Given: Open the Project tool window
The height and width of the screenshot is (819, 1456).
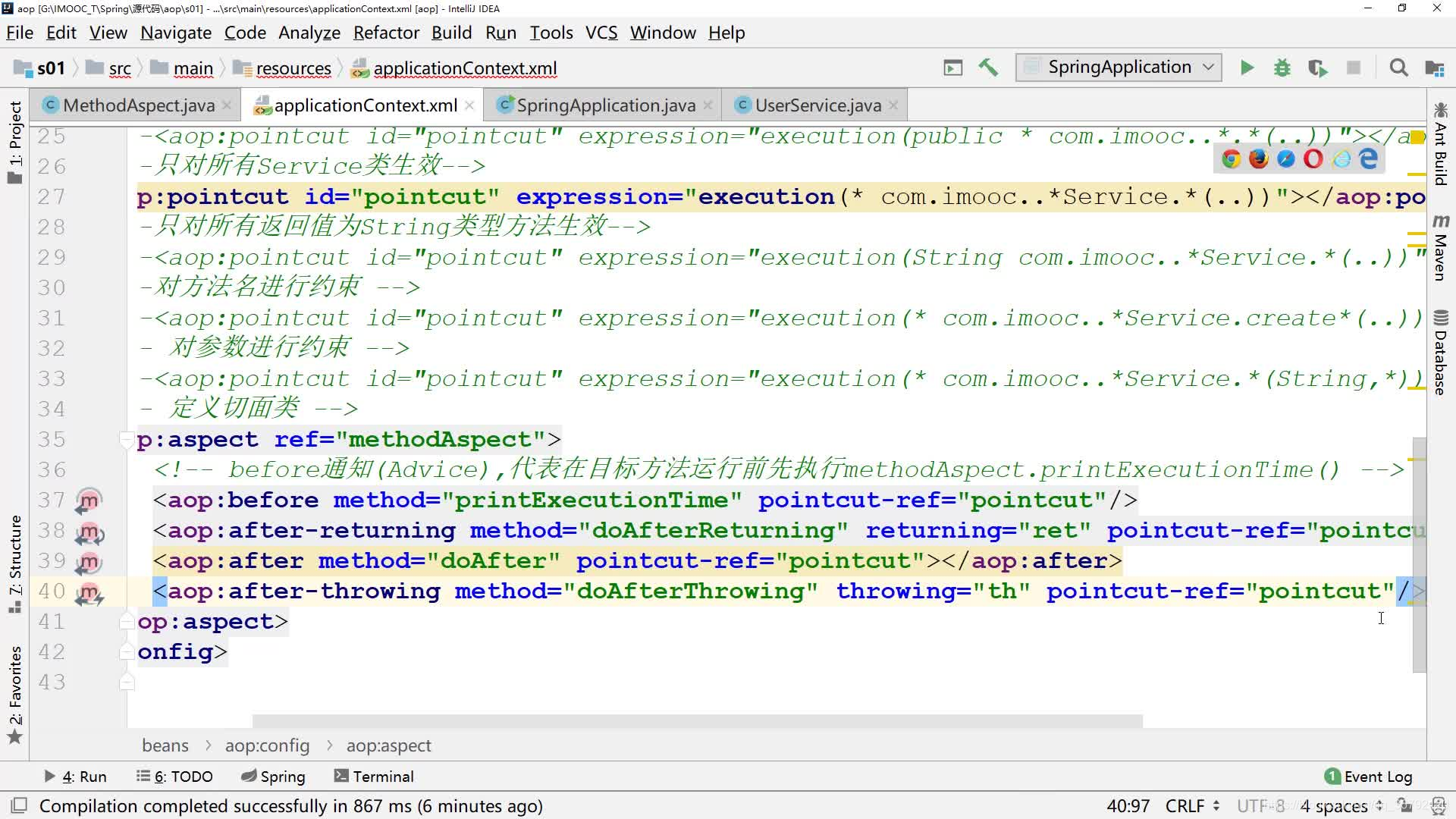Looking at the screenshot, I should pos(14,142).
